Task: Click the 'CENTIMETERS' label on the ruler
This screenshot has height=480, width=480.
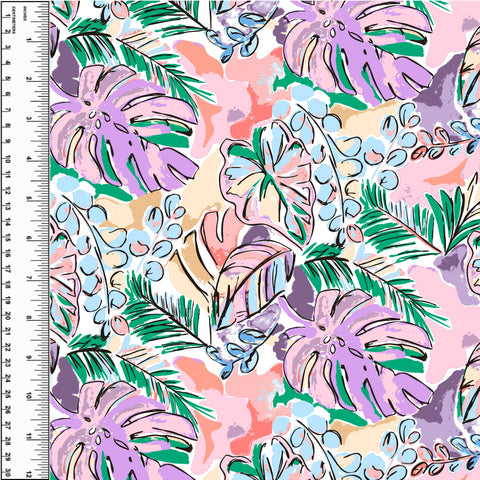Action: pos(13,20)
